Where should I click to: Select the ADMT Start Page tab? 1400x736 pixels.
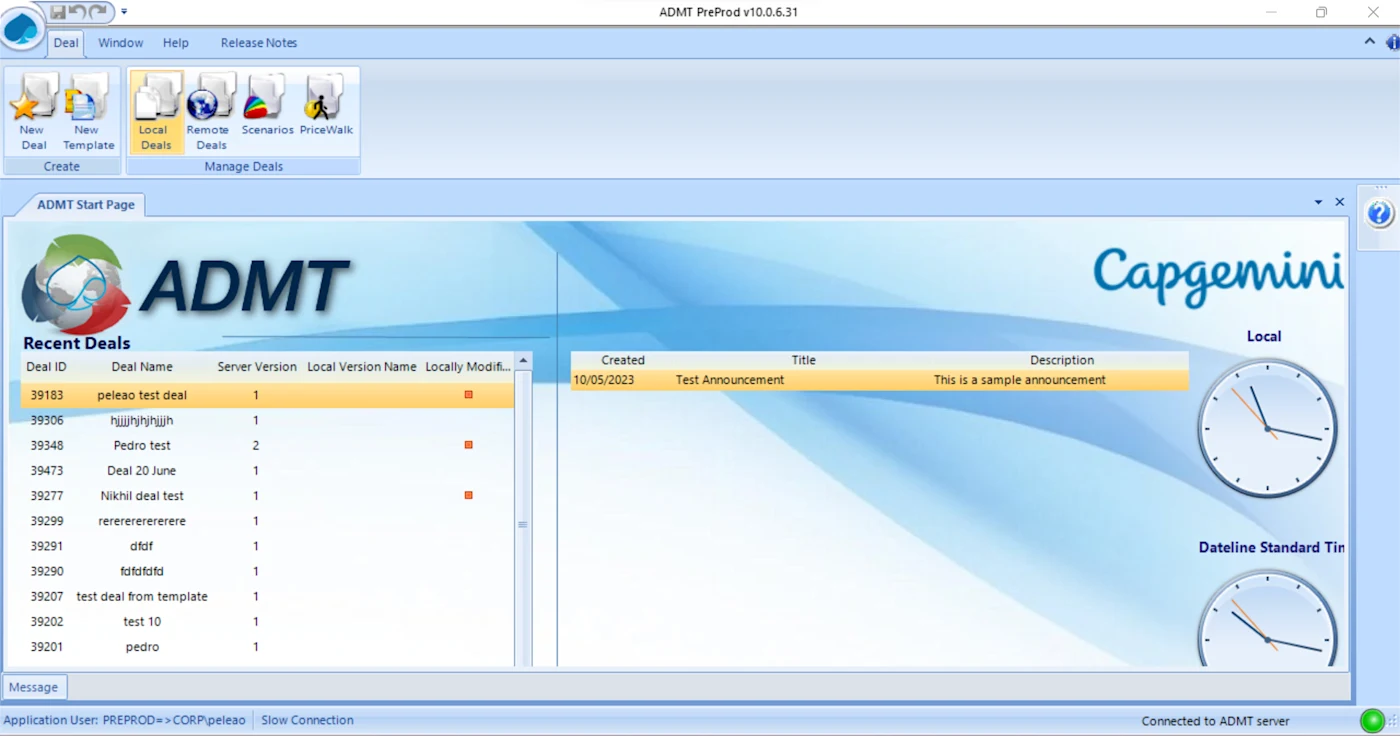pos(85,204)
